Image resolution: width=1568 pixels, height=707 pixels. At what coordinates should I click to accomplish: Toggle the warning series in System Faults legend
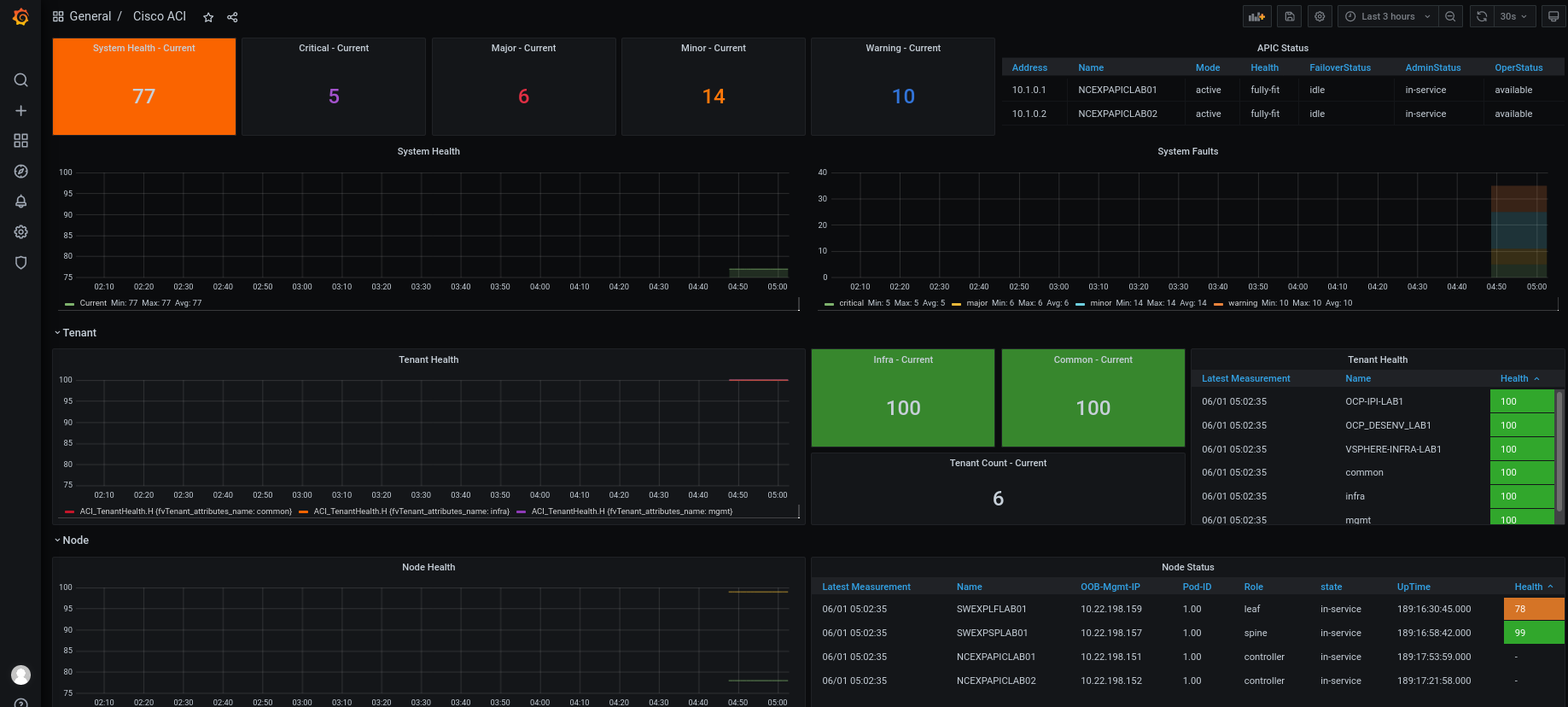pyautogui.click(x=1243, y=303)
